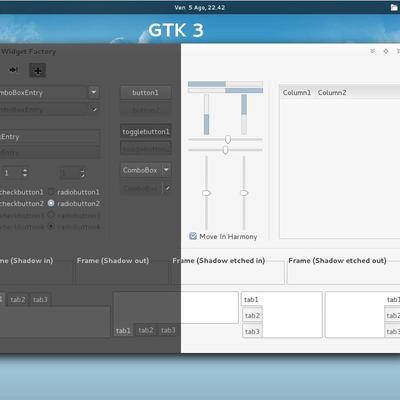
Task: Toggle the disabled togglebutton2
Action: 146,148
